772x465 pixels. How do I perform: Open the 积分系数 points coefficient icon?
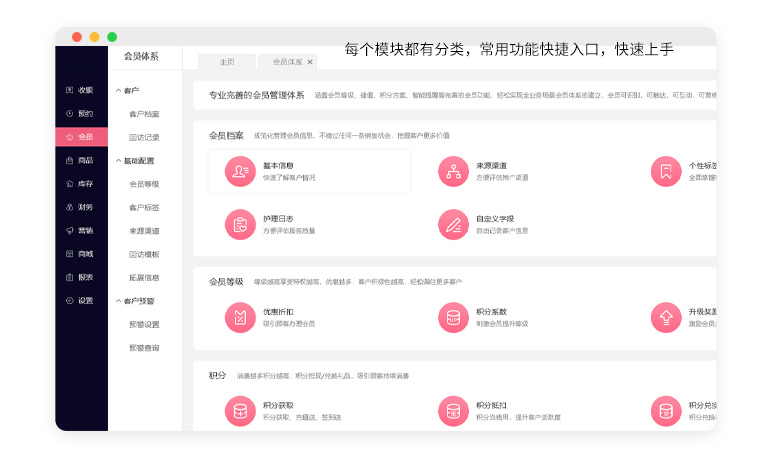tap(453, 317)
